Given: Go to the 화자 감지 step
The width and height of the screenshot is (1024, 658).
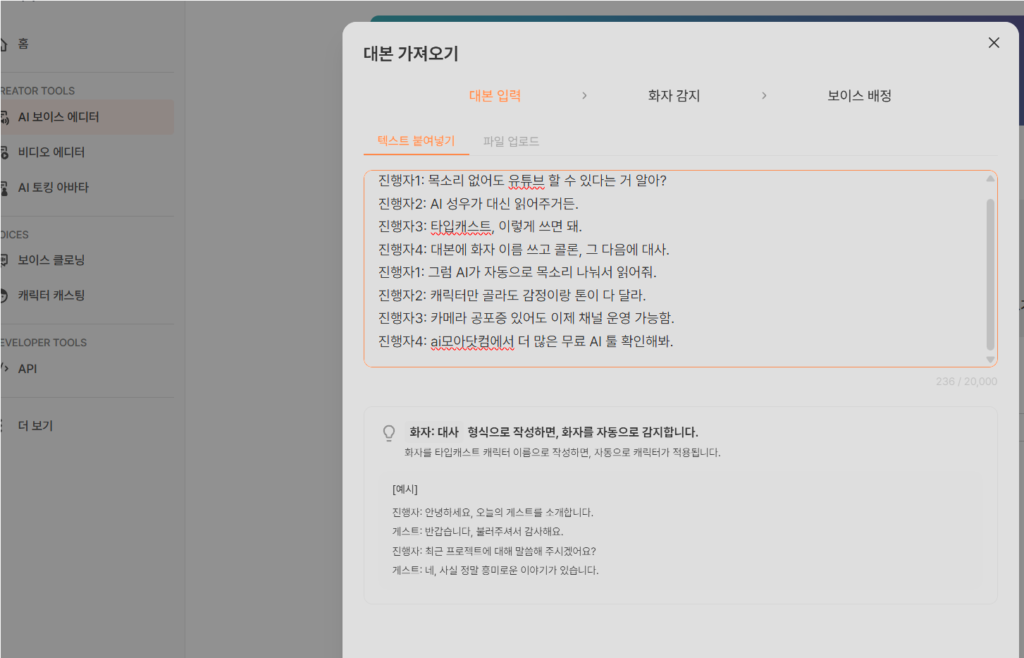Looking at the screenshot, I should point(674,96).
